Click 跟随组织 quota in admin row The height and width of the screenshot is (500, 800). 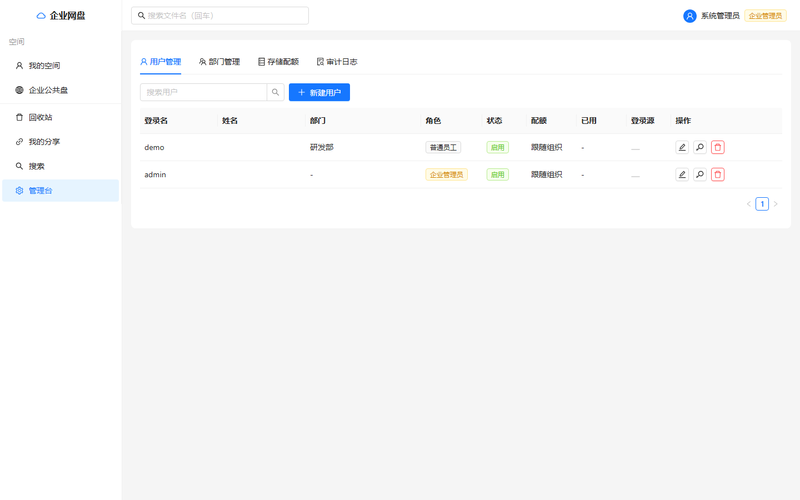[x=546, y=174]
